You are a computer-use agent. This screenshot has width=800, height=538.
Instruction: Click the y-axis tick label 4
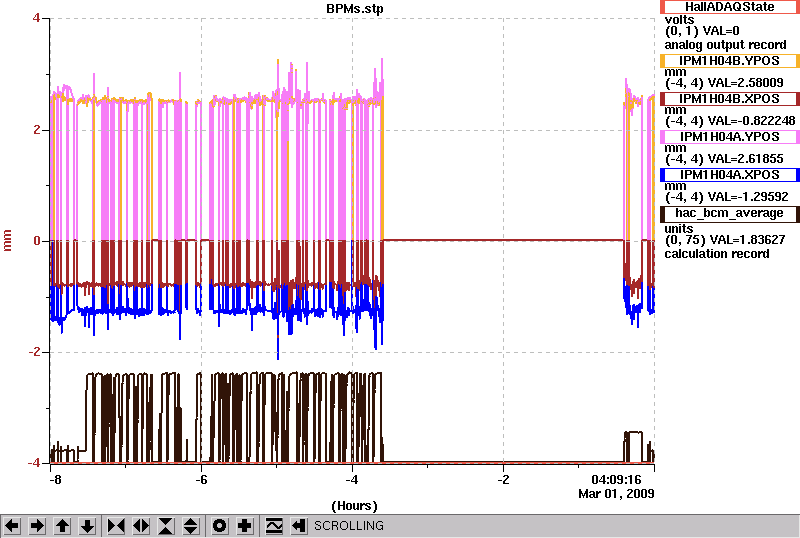(36, 18)
